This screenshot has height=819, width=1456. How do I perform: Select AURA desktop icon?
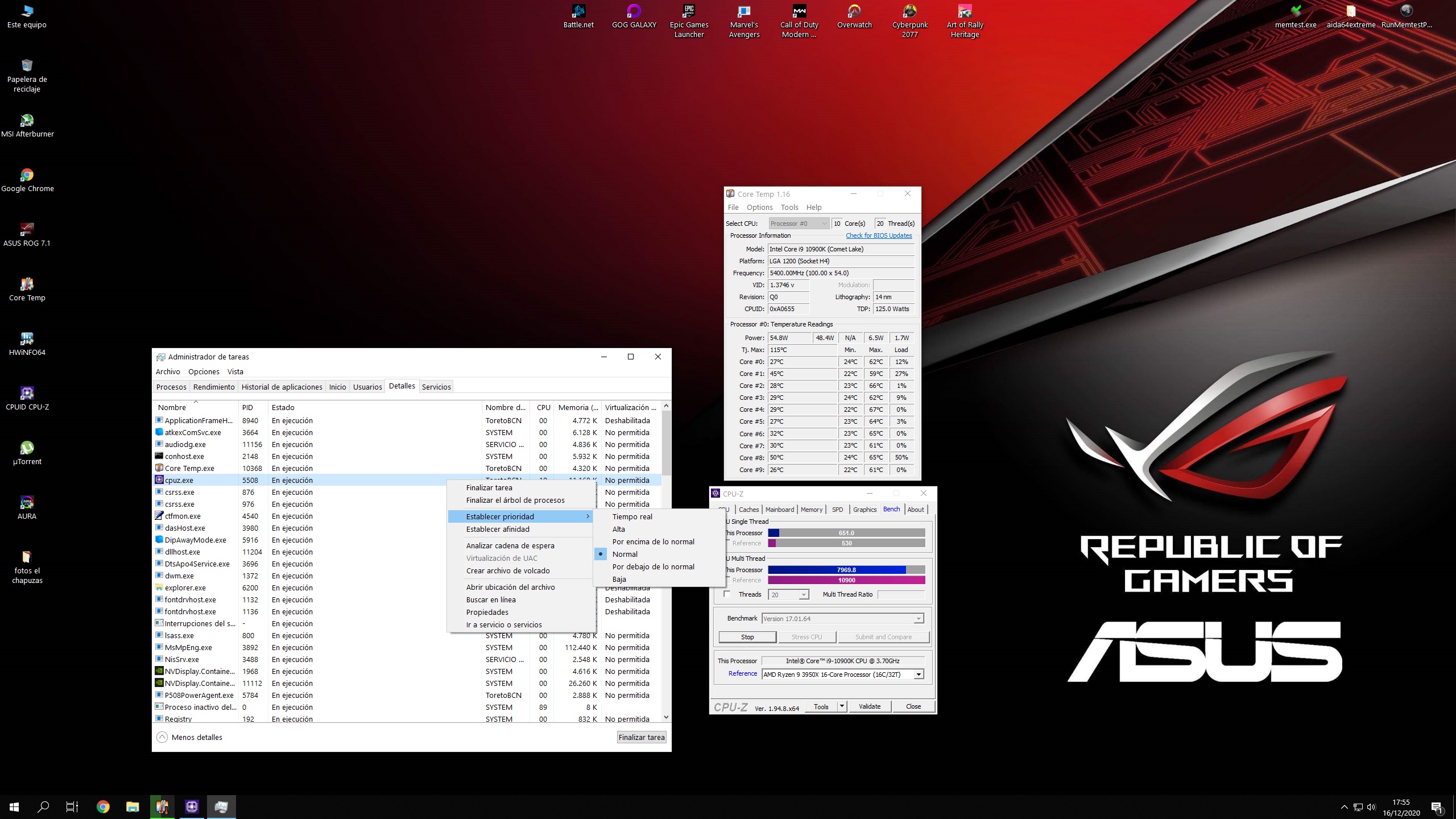coord(27,508)
